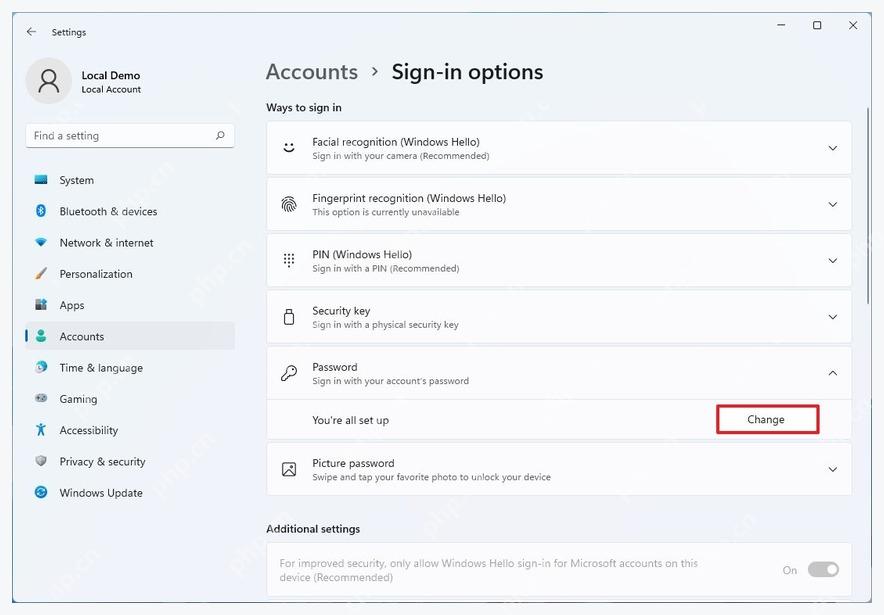Click 'Swipe and tap your favorite photo' description
The image size is (884, 615).
pos(431,477)
